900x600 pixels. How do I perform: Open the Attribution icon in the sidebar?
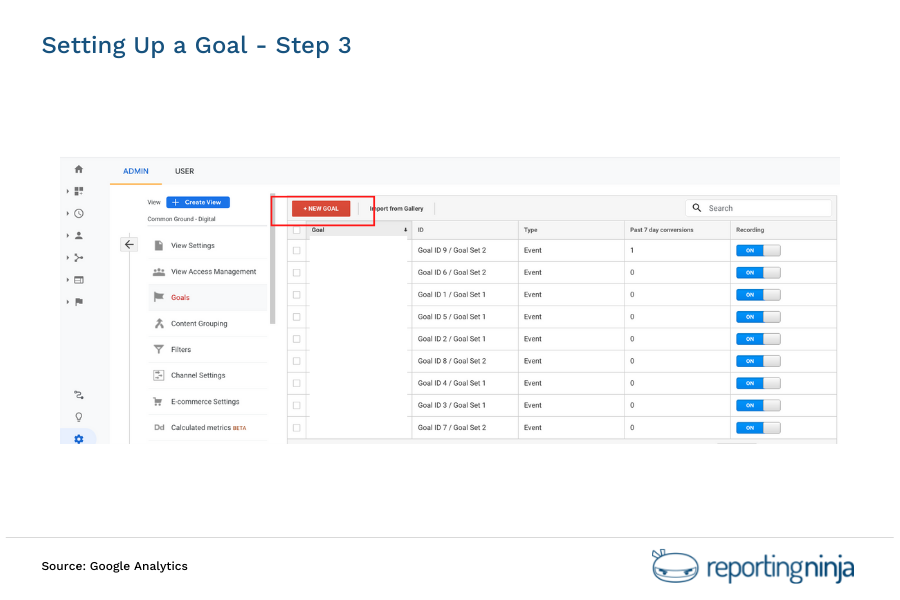pos(78,395)
